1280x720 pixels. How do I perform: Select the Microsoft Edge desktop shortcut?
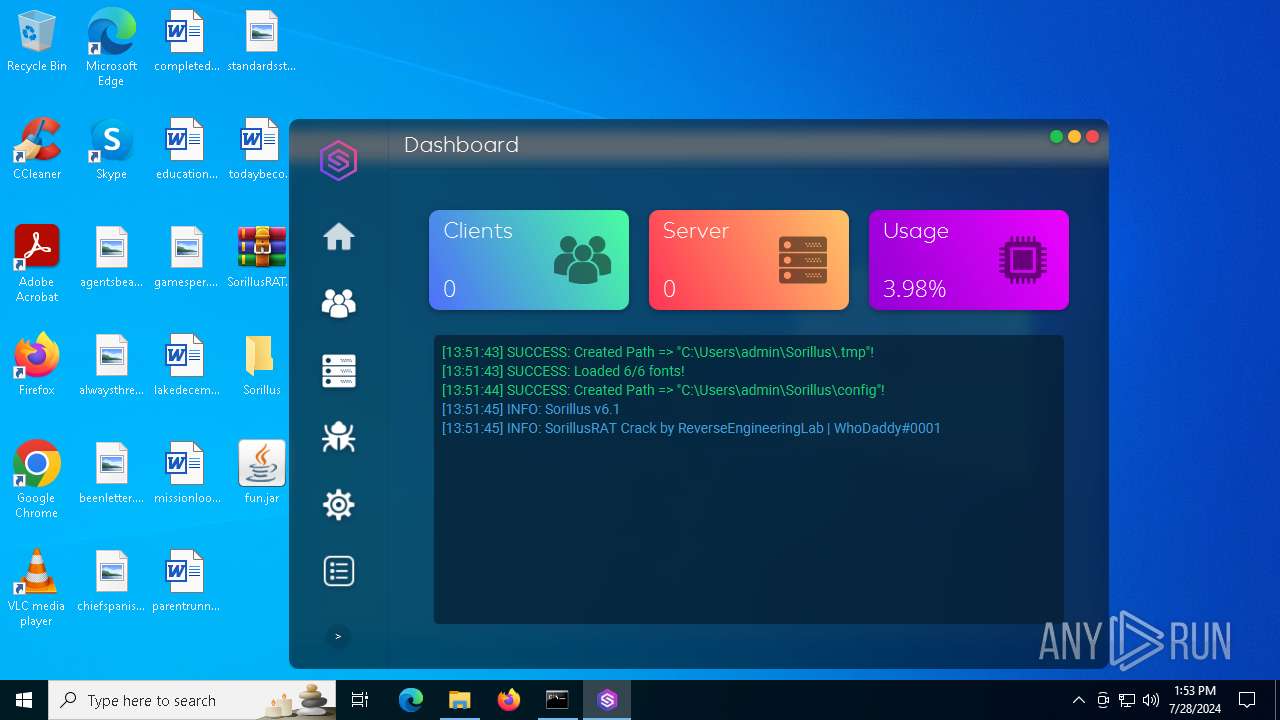(111, 48)
